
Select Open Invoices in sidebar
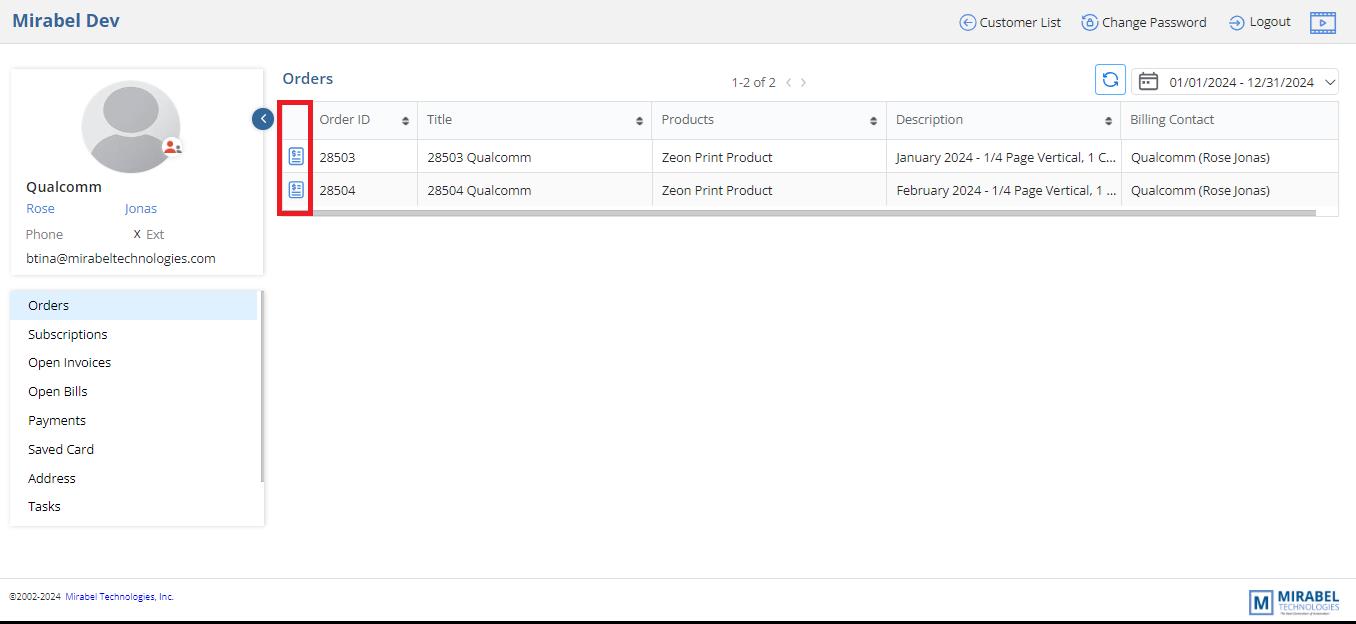click(x=134, y=363)
